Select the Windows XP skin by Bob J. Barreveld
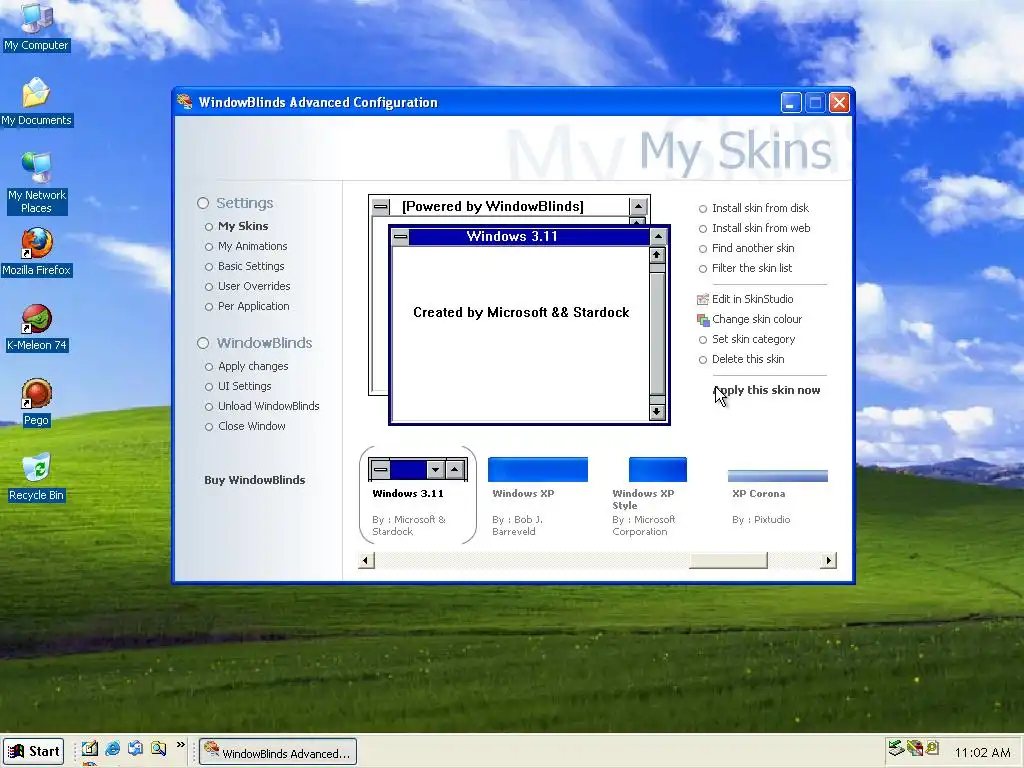This screenshot has width=1024, height=768. [537, 496]
